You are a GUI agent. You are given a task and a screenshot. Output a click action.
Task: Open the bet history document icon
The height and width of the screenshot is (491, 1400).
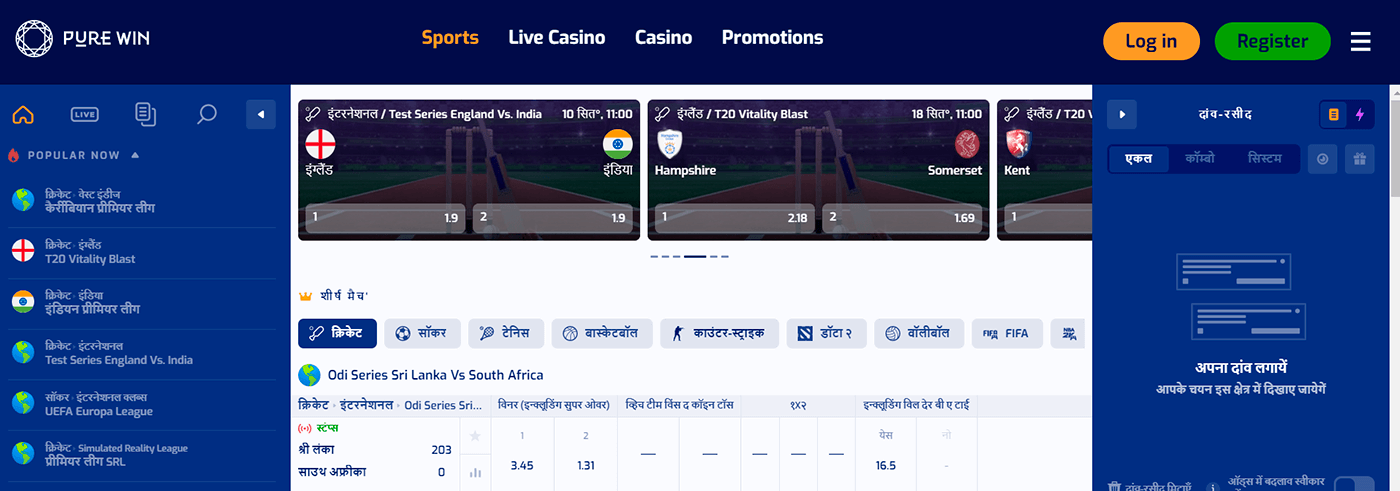coord(146,114)
